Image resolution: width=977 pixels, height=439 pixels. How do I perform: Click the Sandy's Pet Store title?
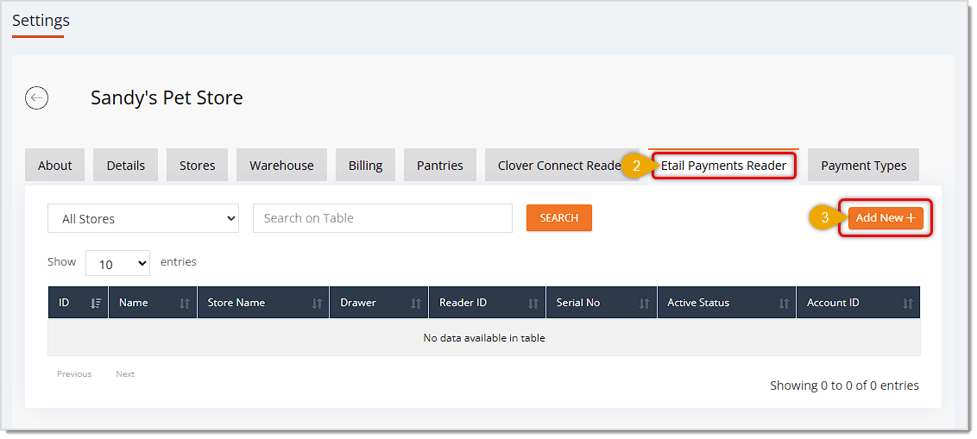pyautogui.click(x=167, y=98)
